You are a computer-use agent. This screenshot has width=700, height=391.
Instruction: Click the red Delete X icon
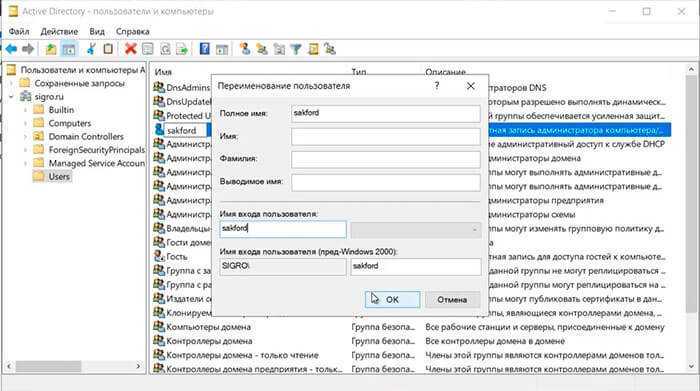(130, 49)
